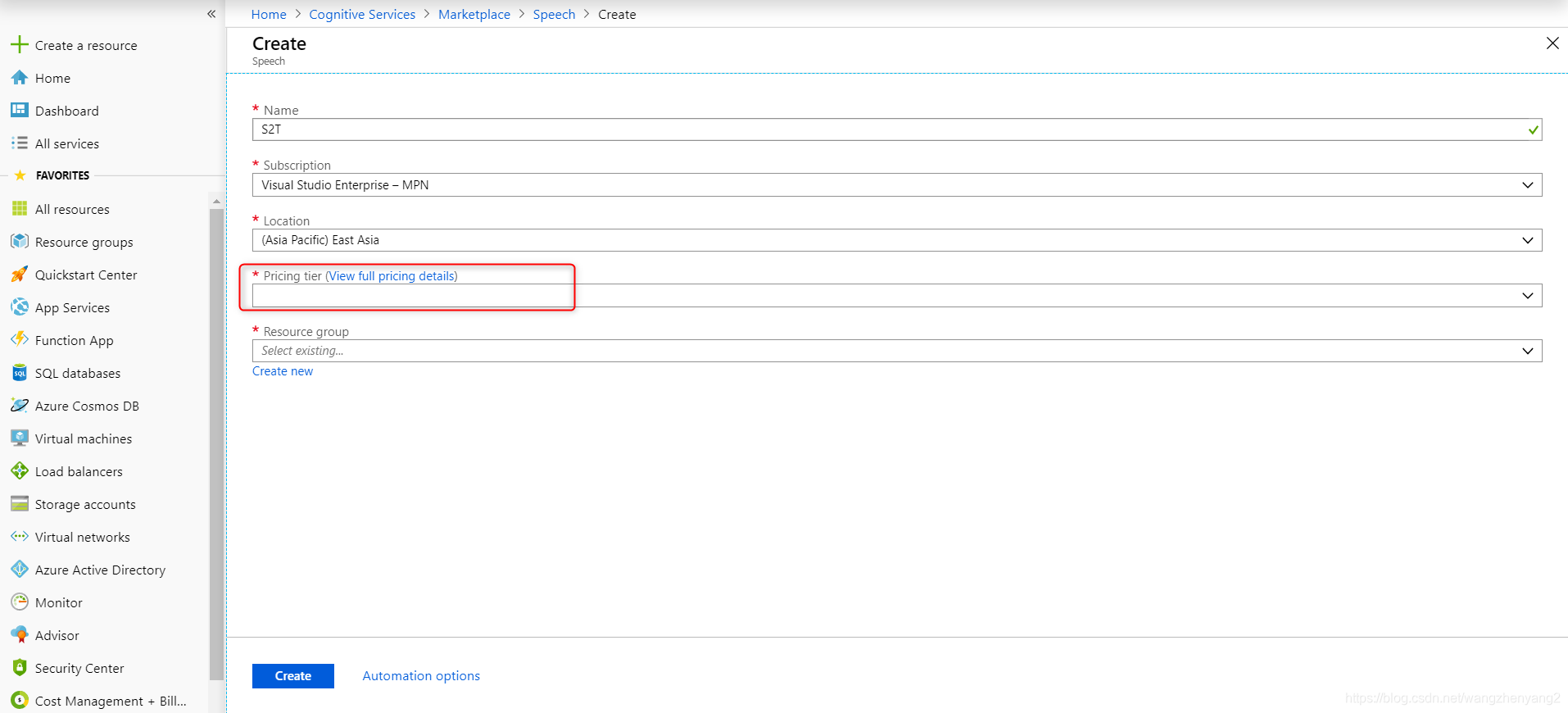
Task: Click the Virtual networks icon
Action: [x=20, y=536]
